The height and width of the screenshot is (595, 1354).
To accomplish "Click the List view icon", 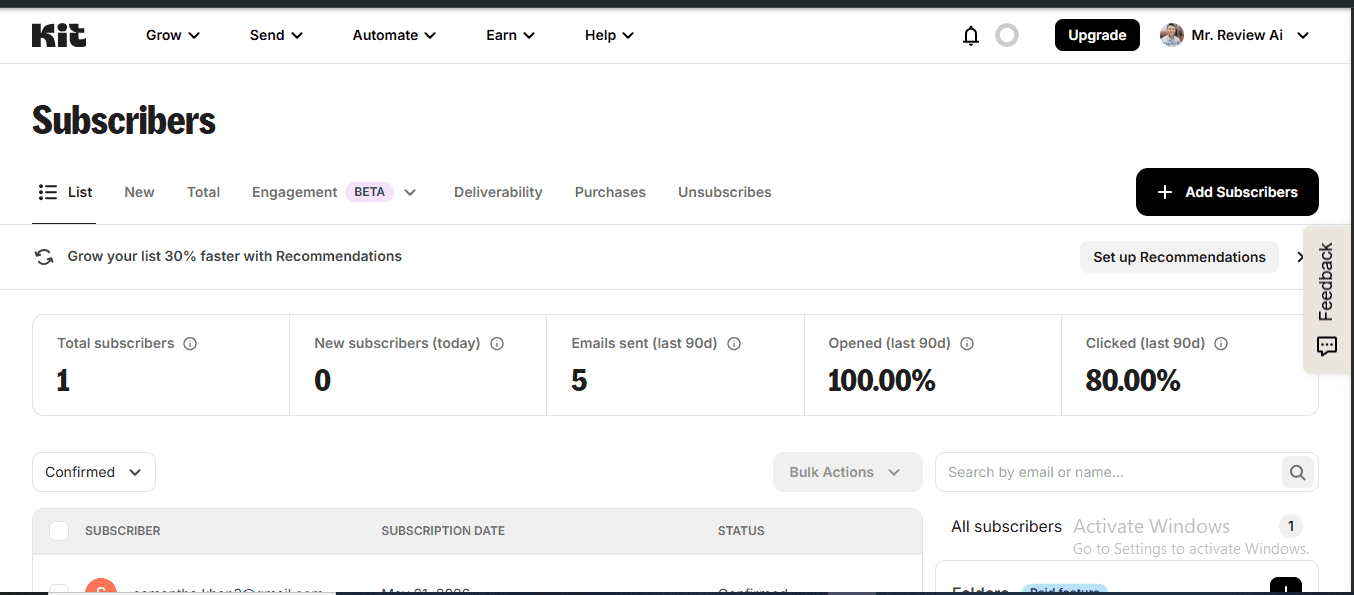I will (47, 192).
